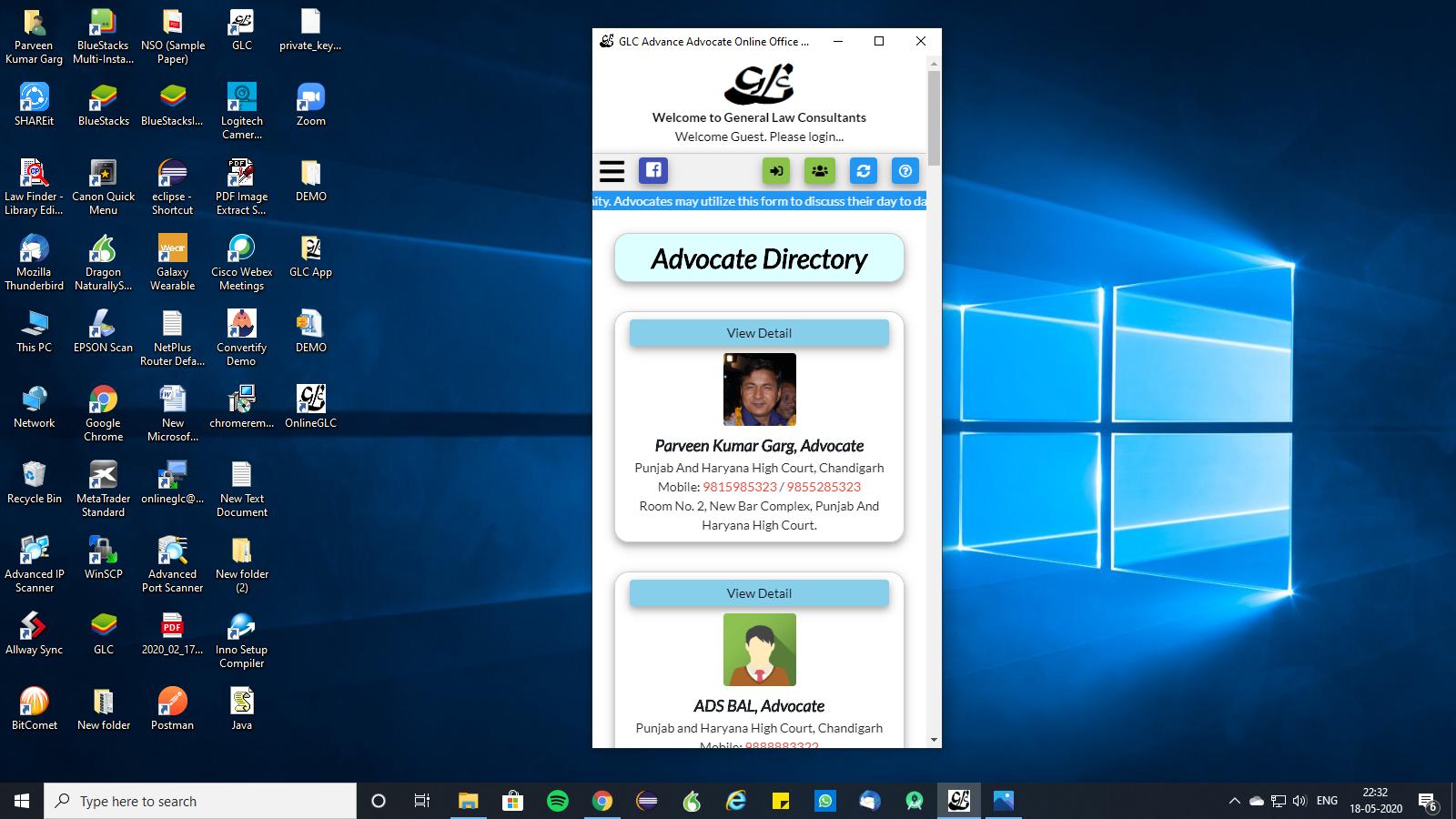Select ADS BAL, Advocate name text

coord(759,706)
